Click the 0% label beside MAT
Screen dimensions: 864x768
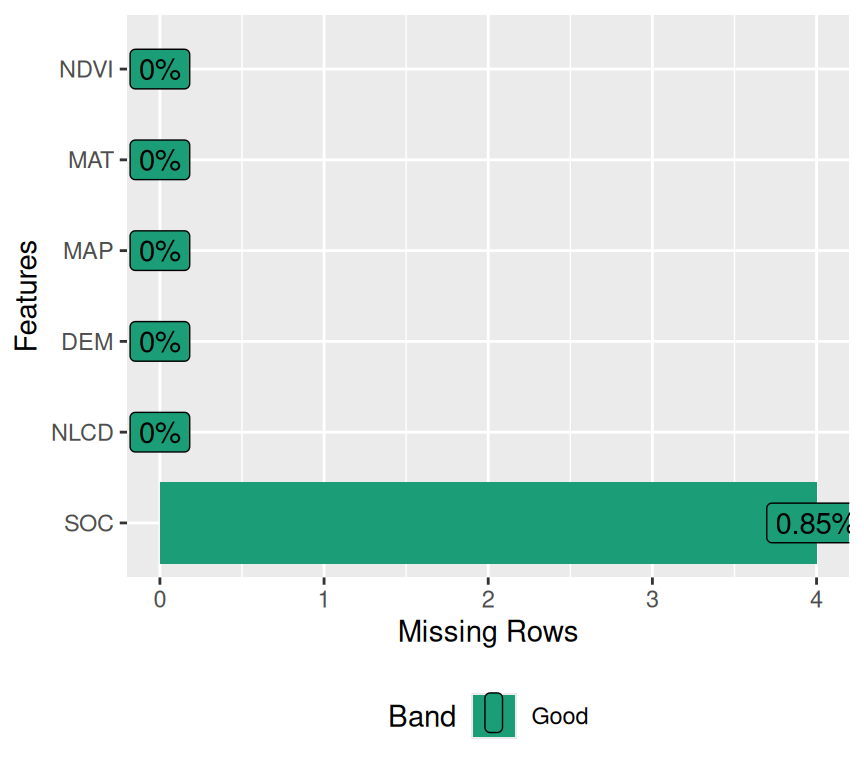click(160, 160)
